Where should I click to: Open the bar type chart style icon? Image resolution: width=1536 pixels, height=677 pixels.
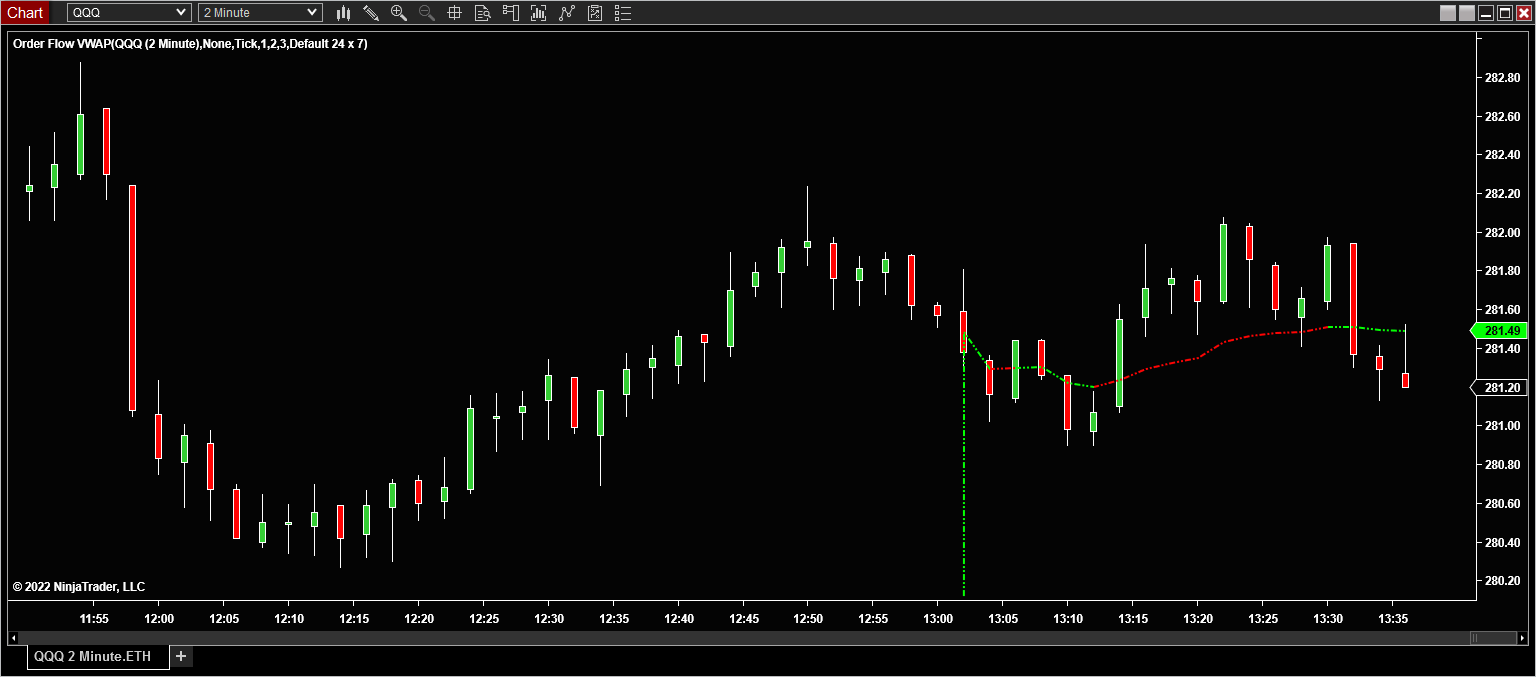tap(344, 13)
